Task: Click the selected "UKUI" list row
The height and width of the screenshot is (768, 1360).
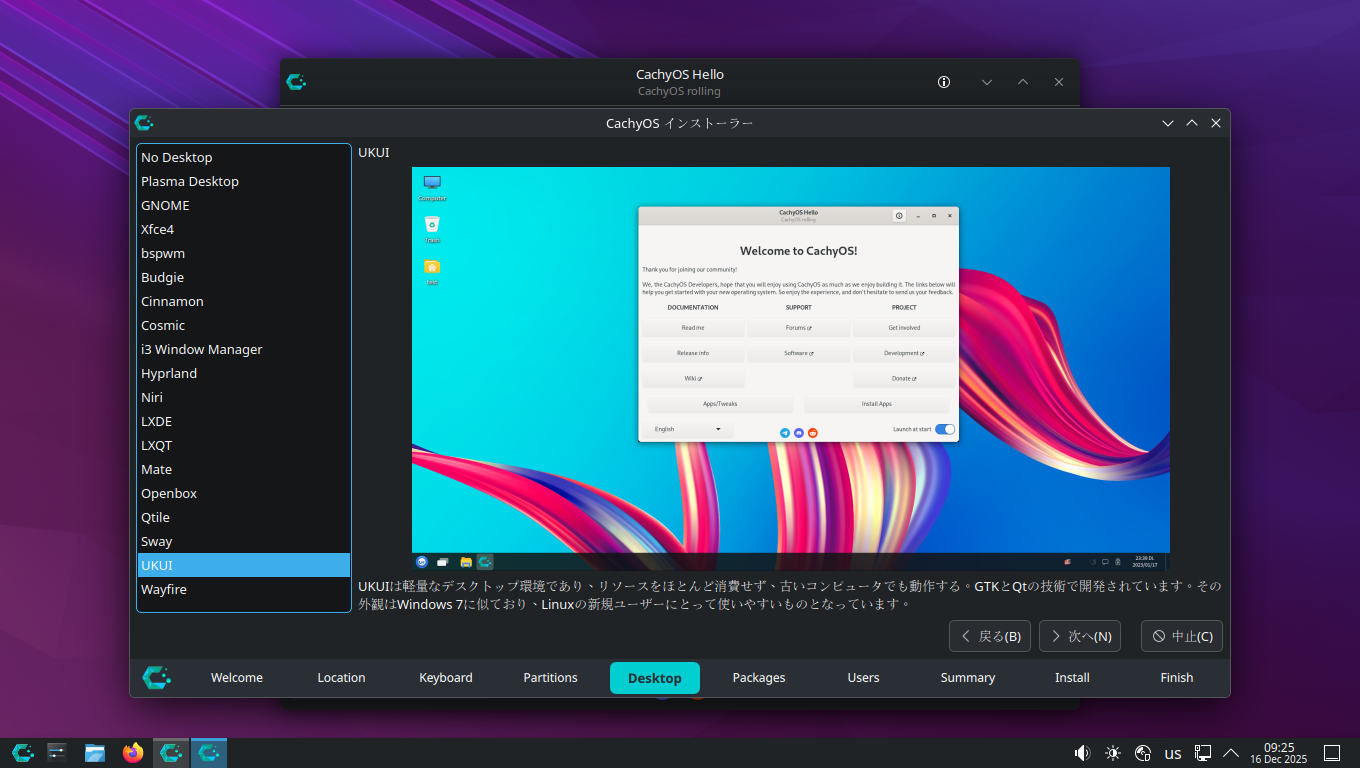Action: [x=244, y=565]
